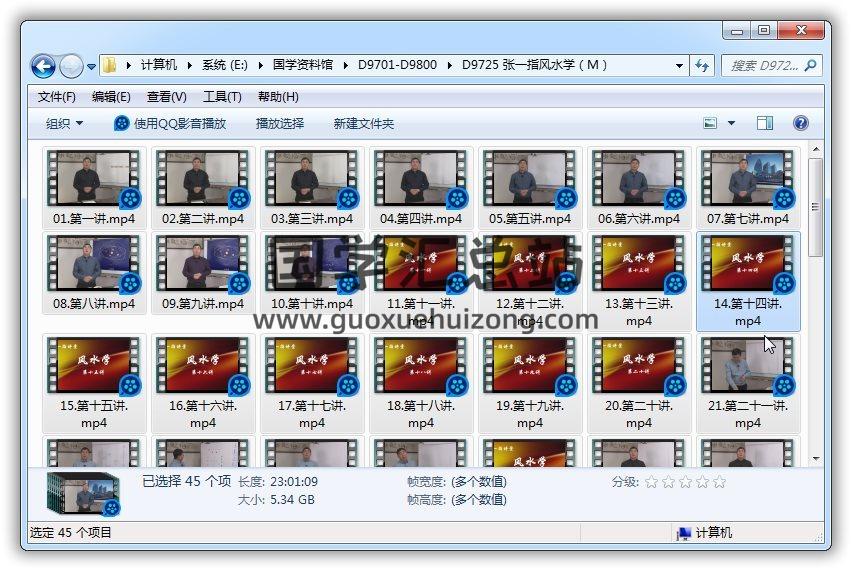Image resolution: width=852 pixels, height=571 pixels.
Task: Select 系统 (E:) breadcrumb segment
Action: pos(225,65)
